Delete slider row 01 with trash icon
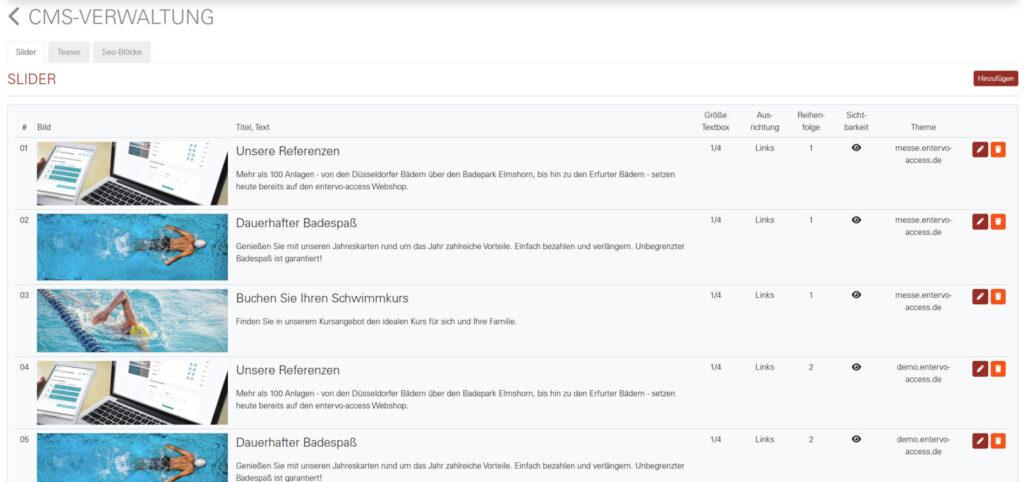The width and height of the screenshot is (1024, 482). (998, 150)
